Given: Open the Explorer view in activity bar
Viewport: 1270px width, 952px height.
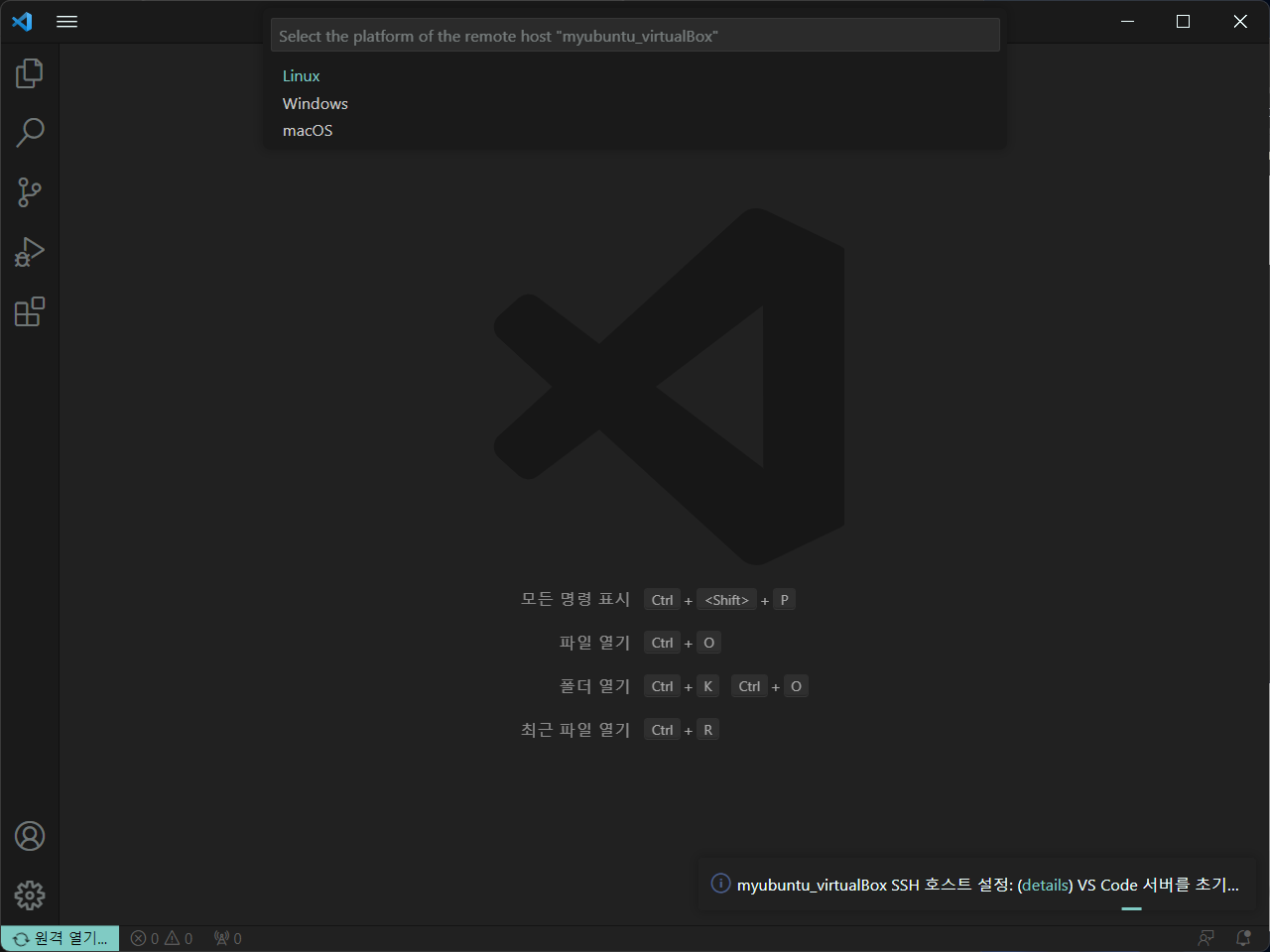Looking at the screenshot, I should pyautogui.click(x=30, y=73).
